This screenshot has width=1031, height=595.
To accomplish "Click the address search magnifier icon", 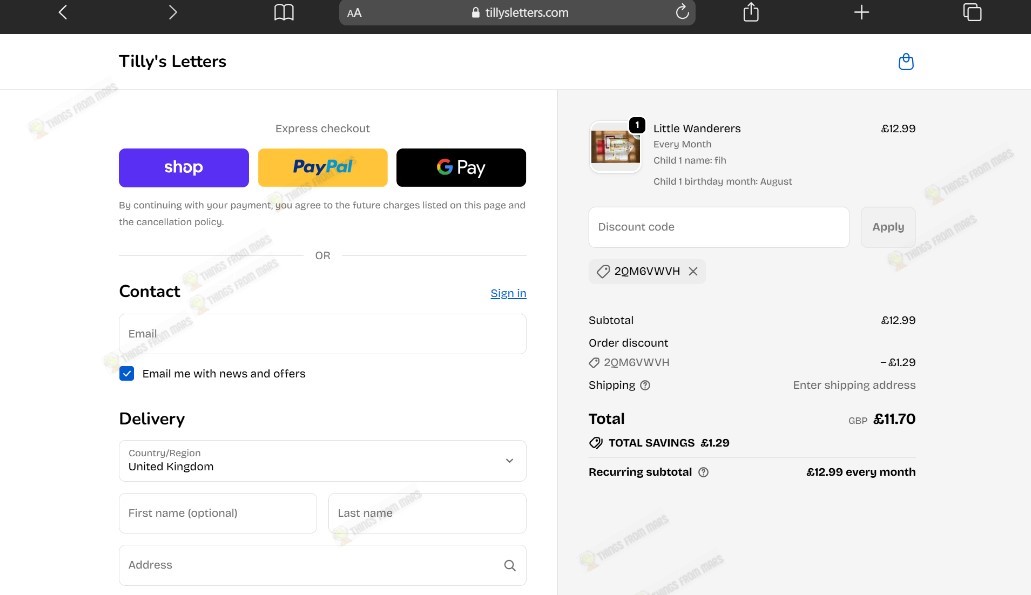I will pyautogui.click(x=510, y=565).
